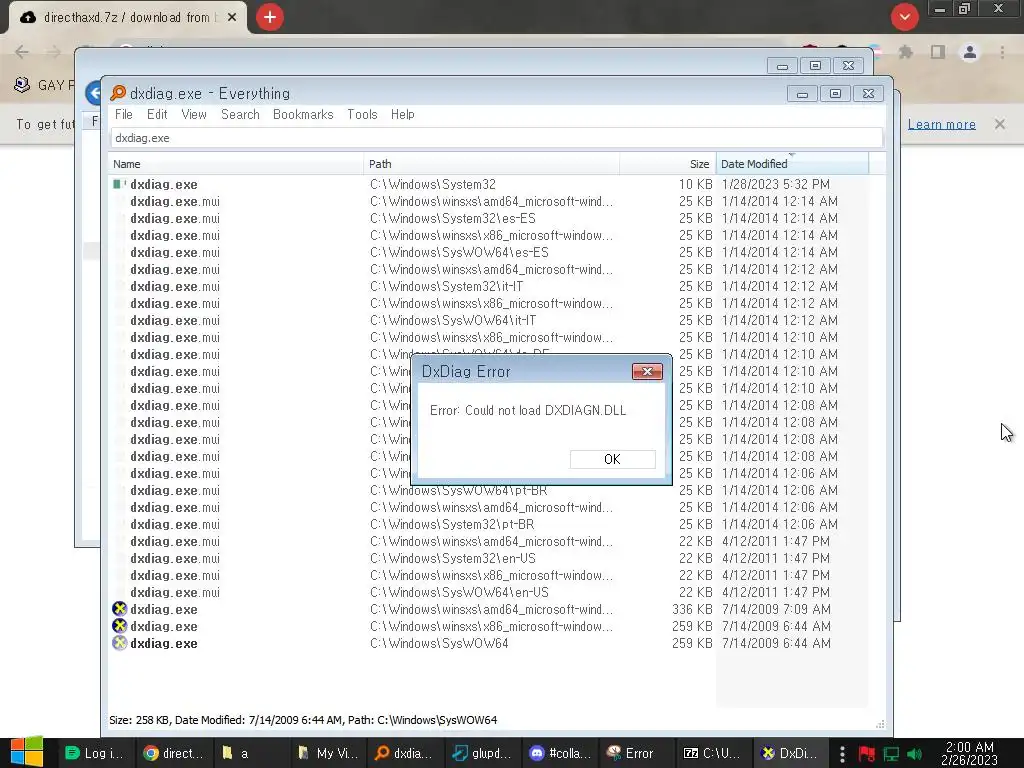Switch to the Chrome direct... taskbar item
Image resolution: width=1024 pixels, height=768 pixels.
tap(172, 753)
